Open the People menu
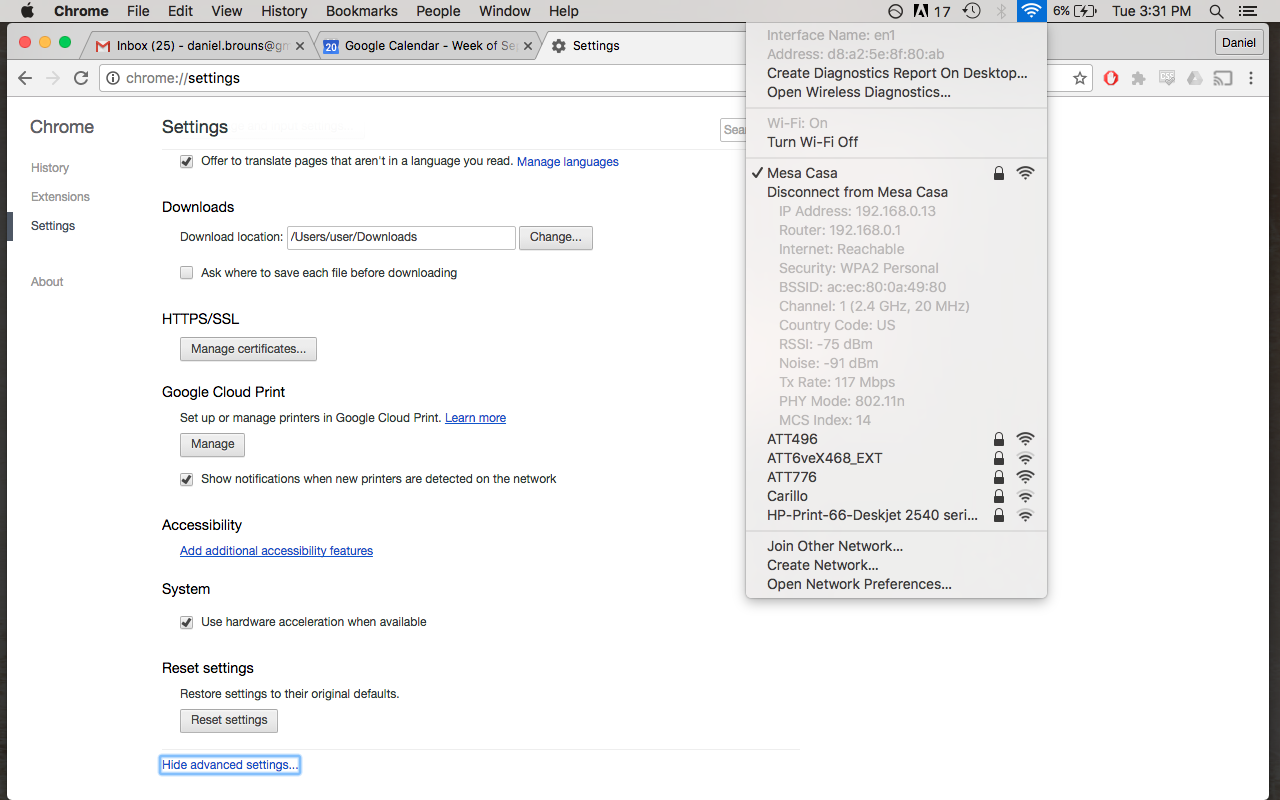 coord(438,11)
